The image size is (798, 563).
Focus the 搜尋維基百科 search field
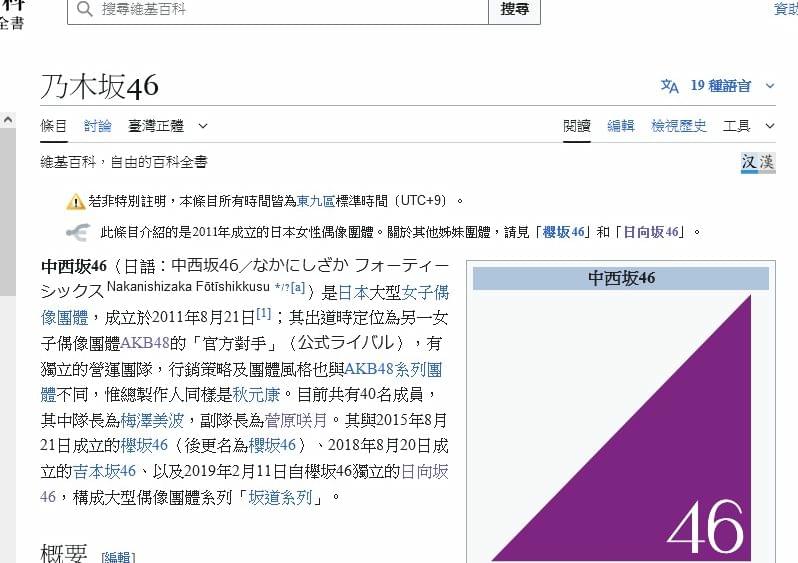click(278, 10)
